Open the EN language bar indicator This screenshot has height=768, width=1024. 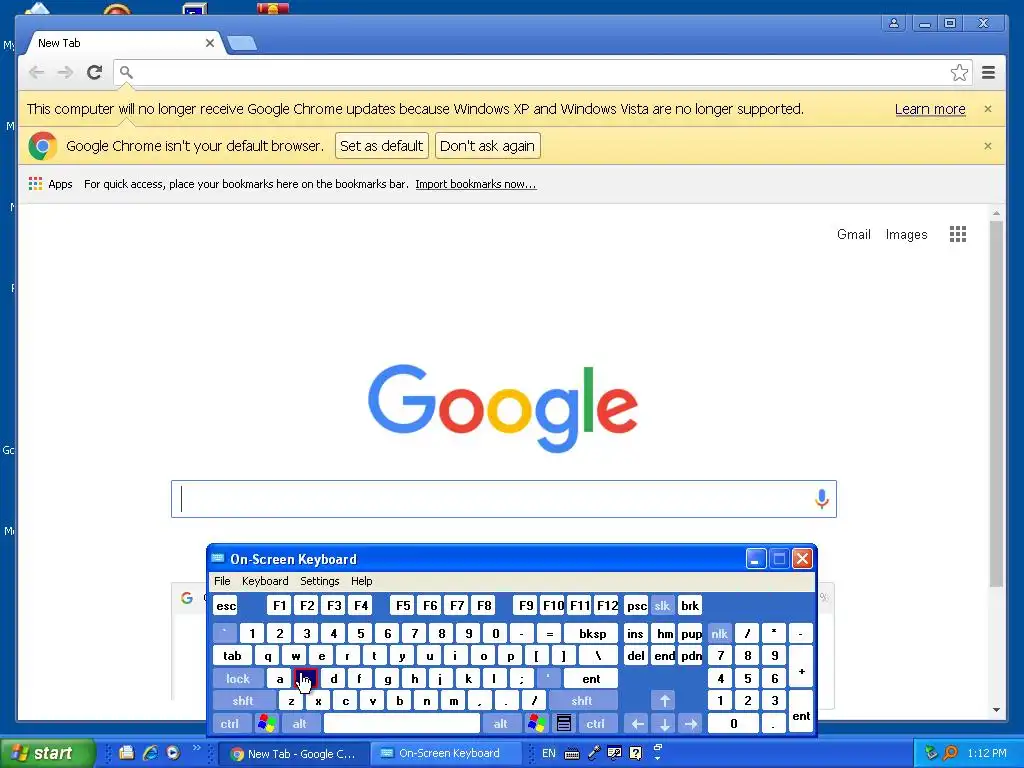point(549,753)
